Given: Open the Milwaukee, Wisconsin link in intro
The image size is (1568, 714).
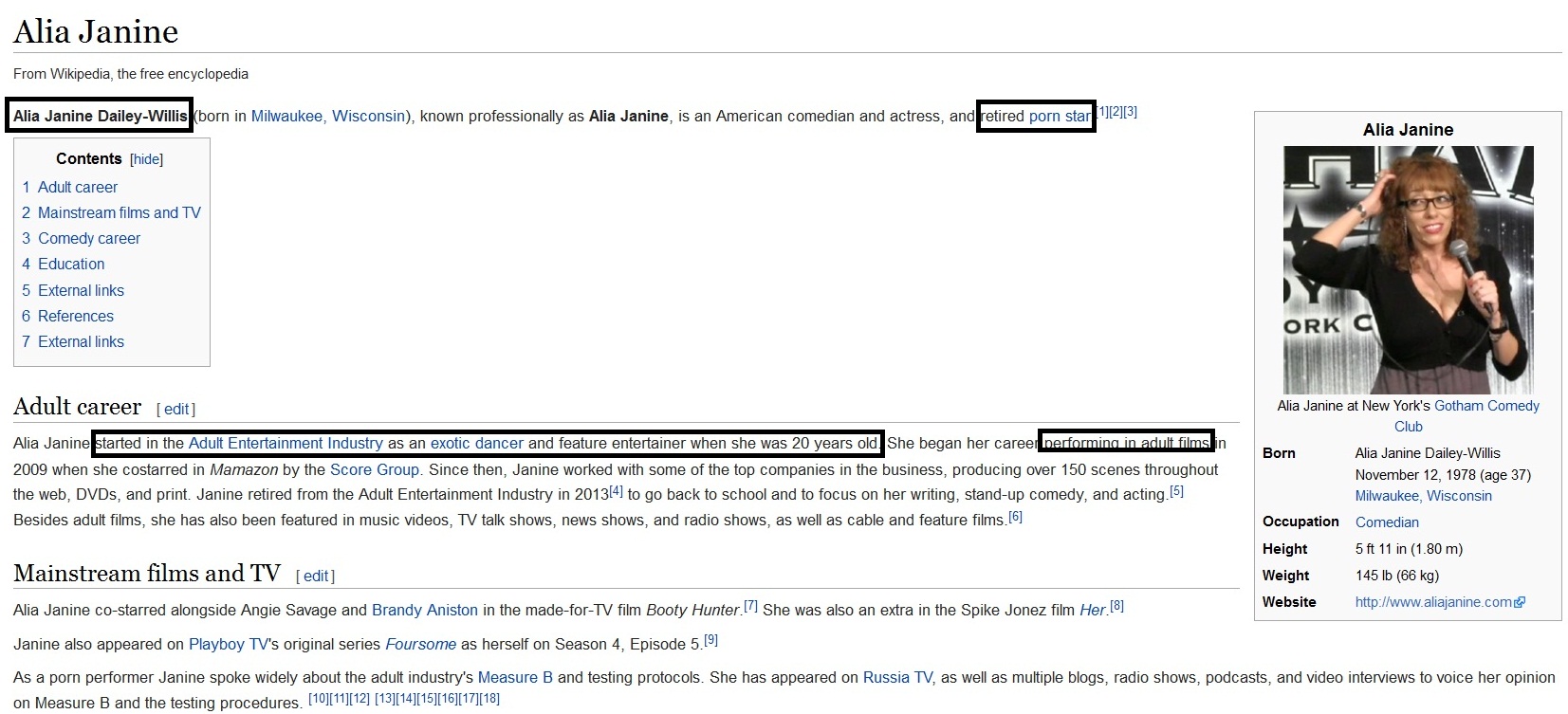Looking at the screenshot, I should pos(327,117).
